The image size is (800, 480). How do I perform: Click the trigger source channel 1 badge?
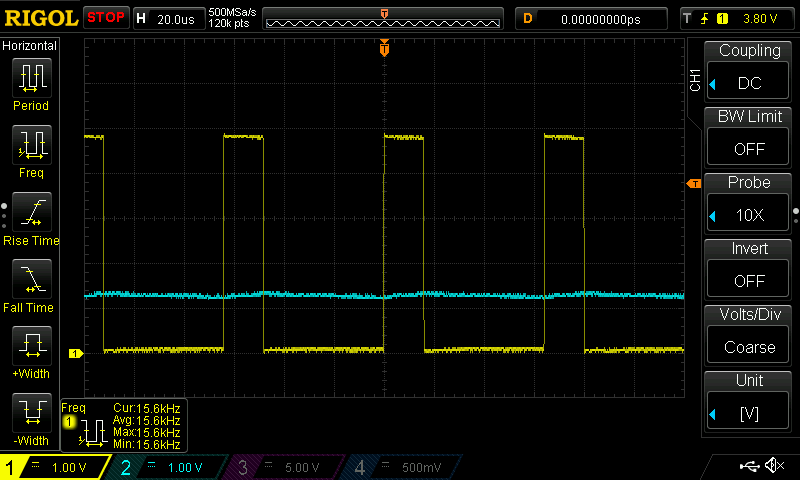(722, 19)
